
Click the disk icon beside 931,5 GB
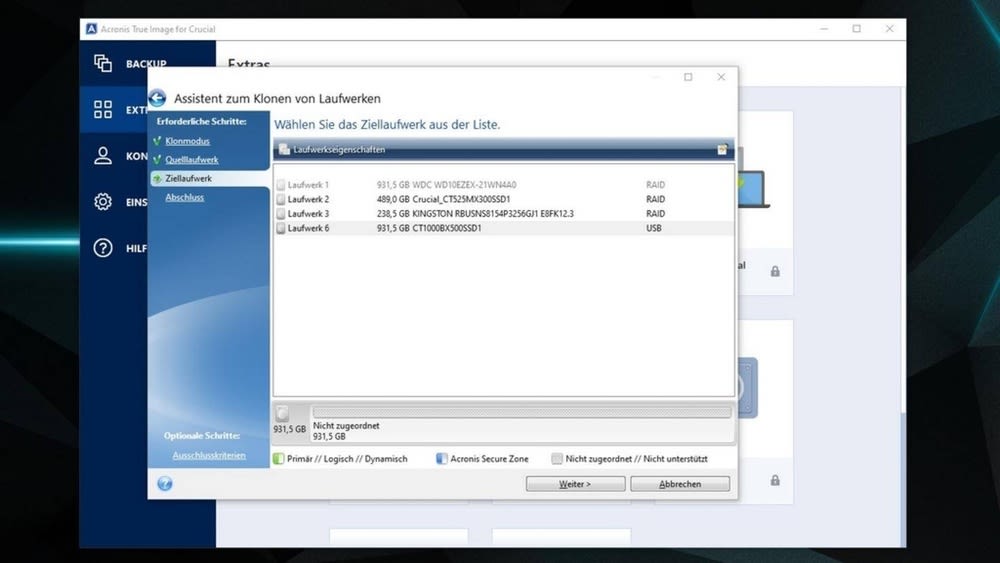[283, 413]
